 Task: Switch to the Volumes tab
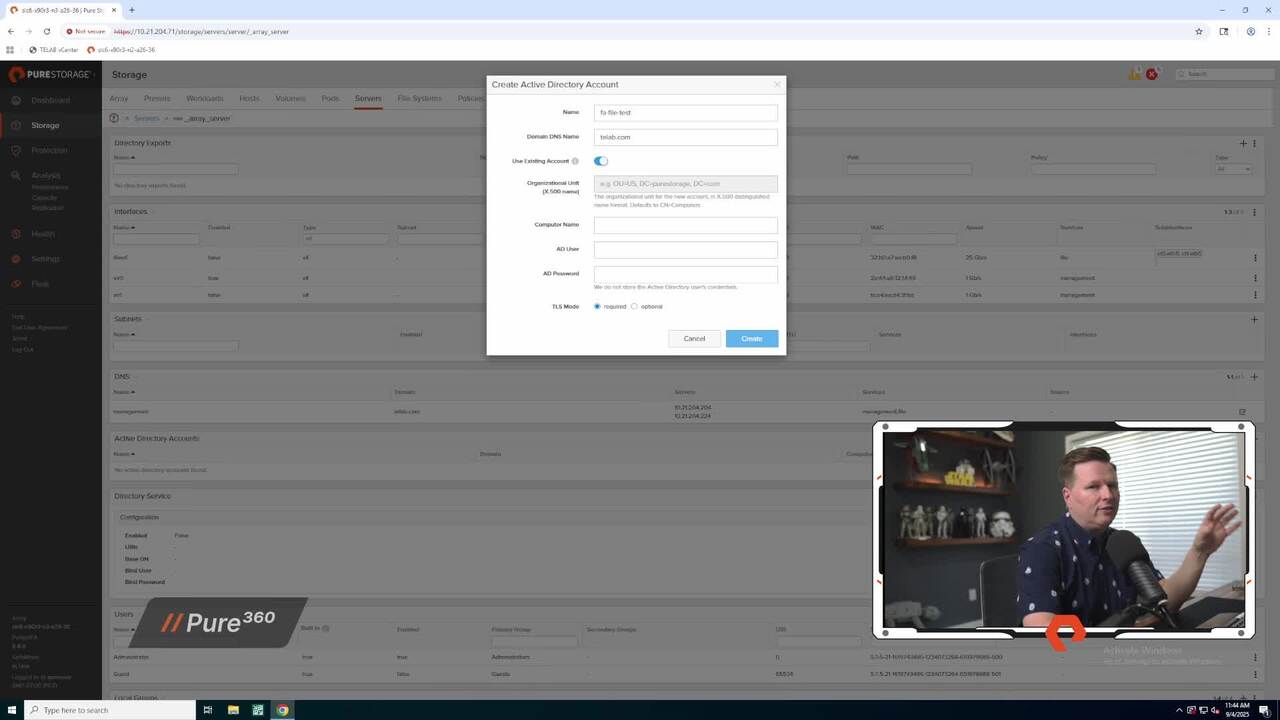290,98
